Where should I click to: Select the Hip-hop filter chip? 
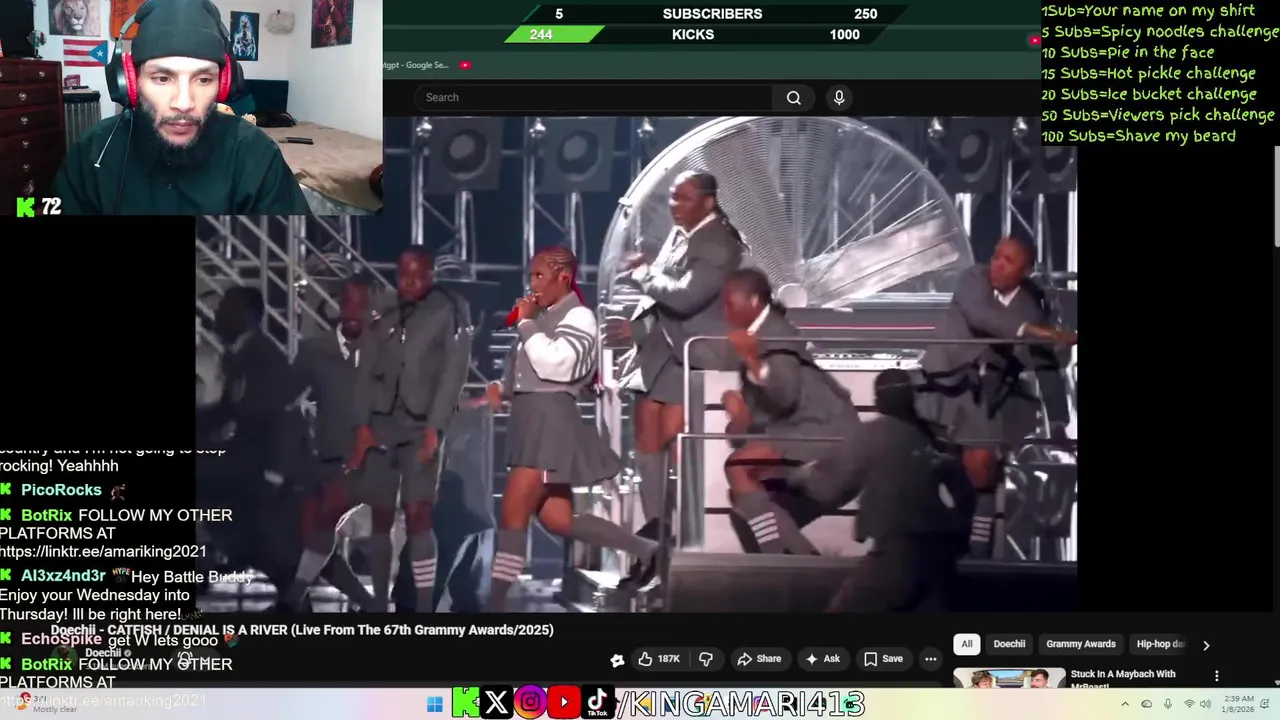coord(1159,644)
